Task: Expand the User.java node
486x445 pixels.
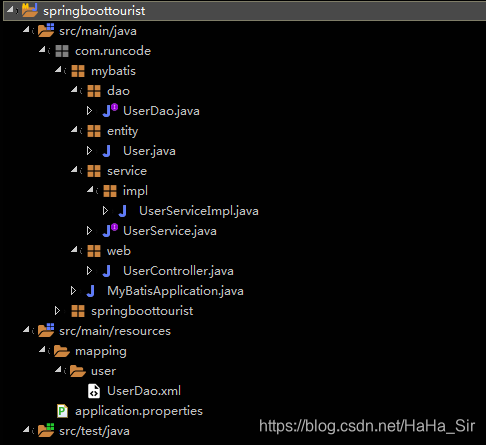Action: coord(89,151)
